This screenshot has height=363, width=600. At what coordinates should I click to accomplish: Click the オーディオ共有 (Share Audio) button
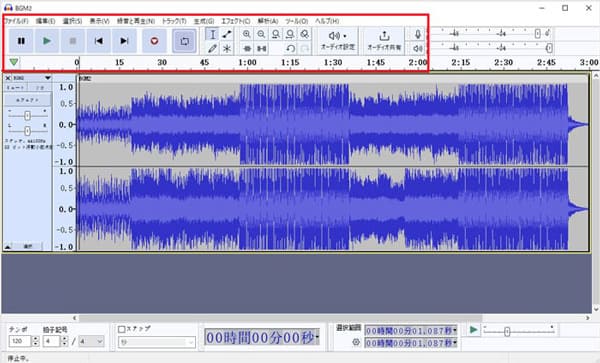[x=384, y=41]
